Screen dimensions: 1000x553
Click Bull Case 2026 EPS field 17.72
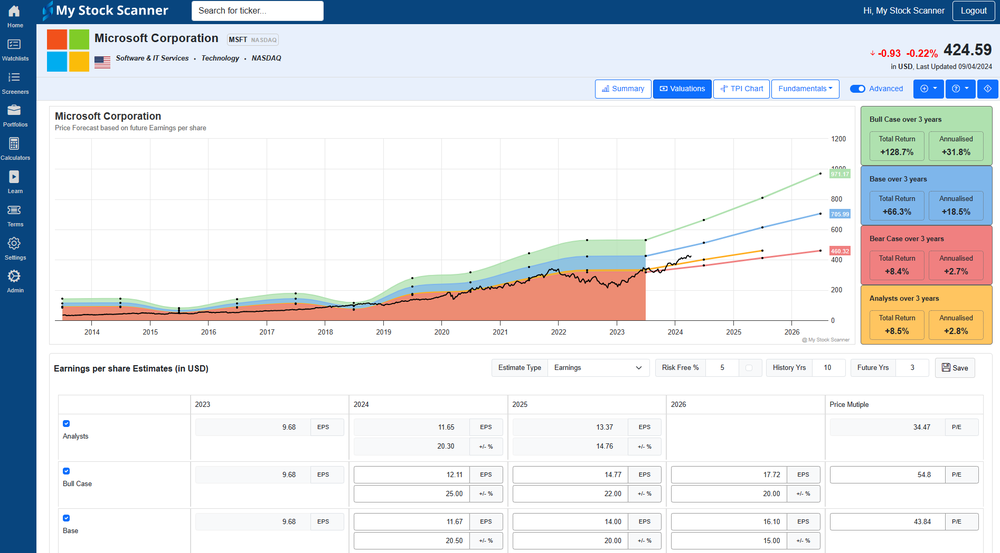[x=729, y=475]
